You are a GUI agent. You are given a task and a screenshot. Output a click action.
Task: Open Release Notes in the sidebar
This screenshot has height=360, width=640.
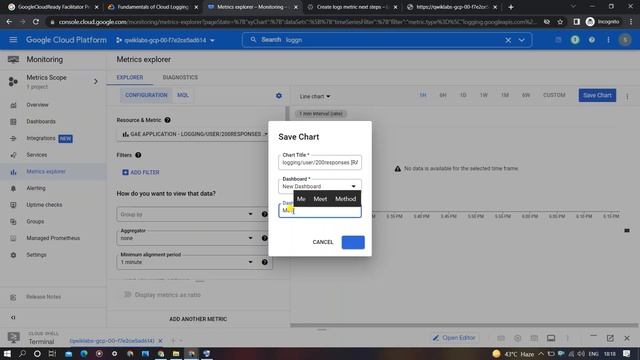coord(43,297)
